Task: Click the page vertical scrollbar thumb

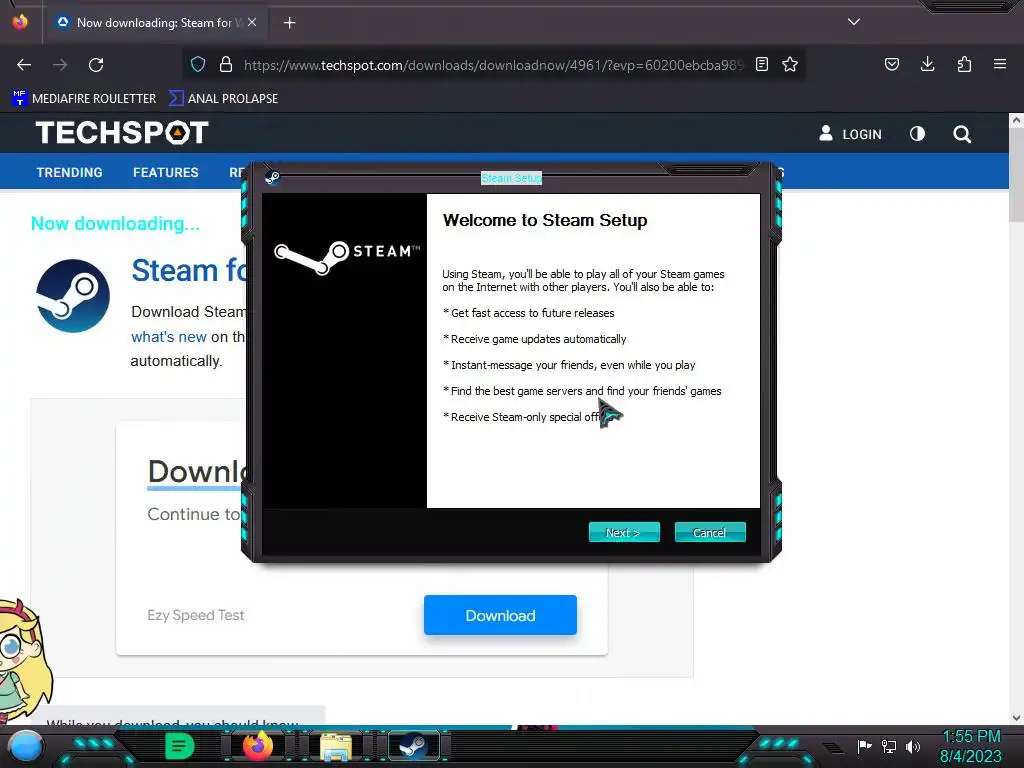Action: 1016,175
